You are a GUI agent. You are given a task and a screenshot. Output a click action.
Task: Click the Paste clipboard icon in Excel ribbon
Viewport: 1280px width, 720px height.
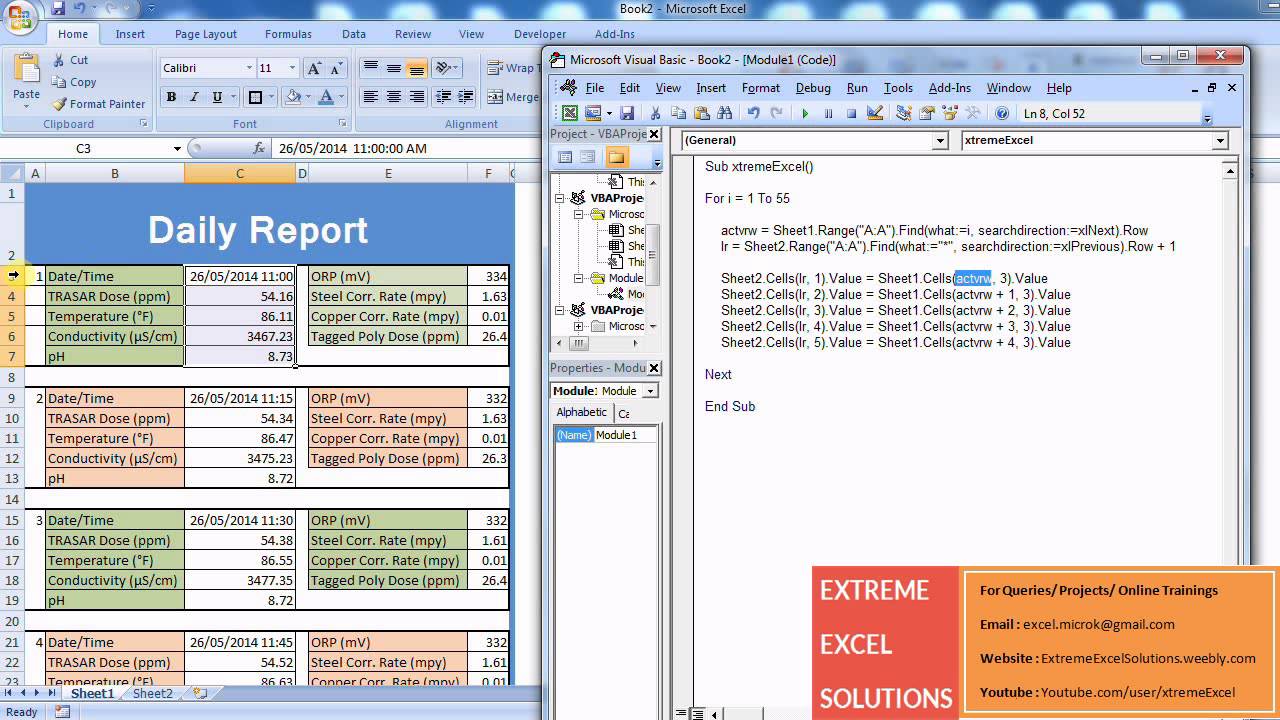(x=27, y=69)
